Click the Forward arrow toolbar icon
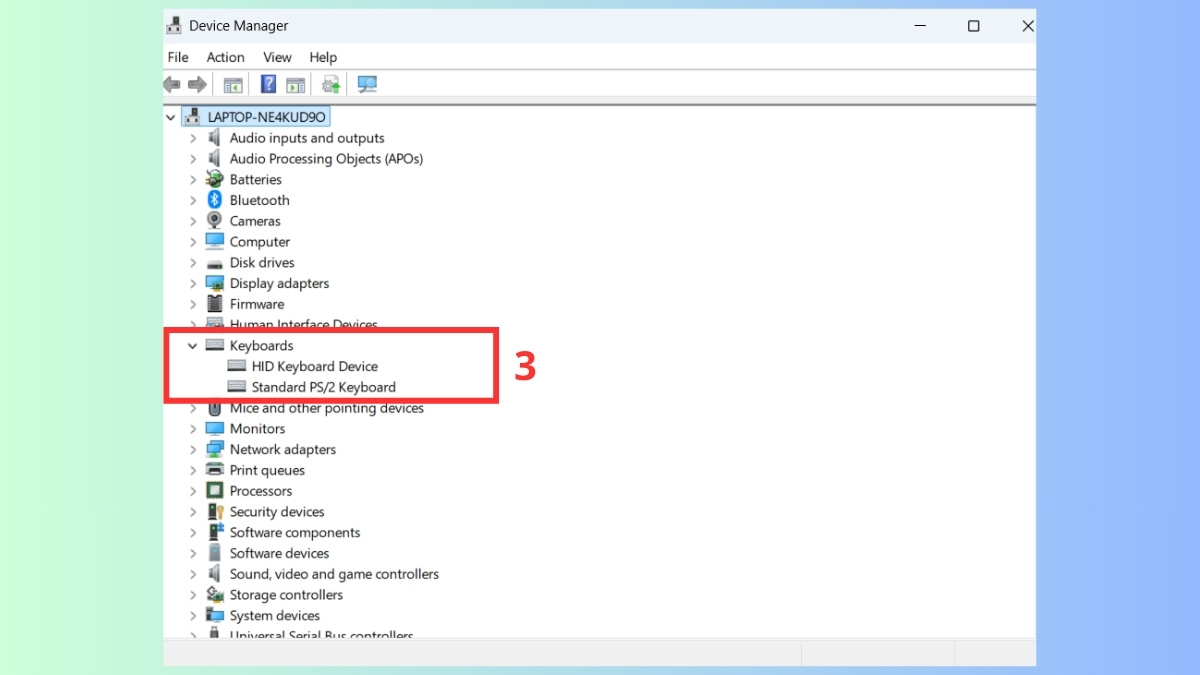This screenshot has height=675, width=1200. pyautogui.click(x=197, y=85)
